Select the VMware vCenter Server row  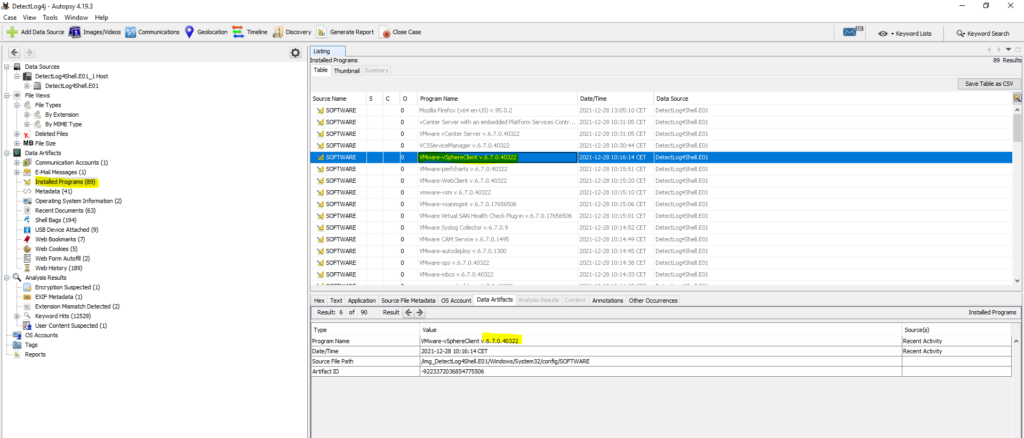661,134
